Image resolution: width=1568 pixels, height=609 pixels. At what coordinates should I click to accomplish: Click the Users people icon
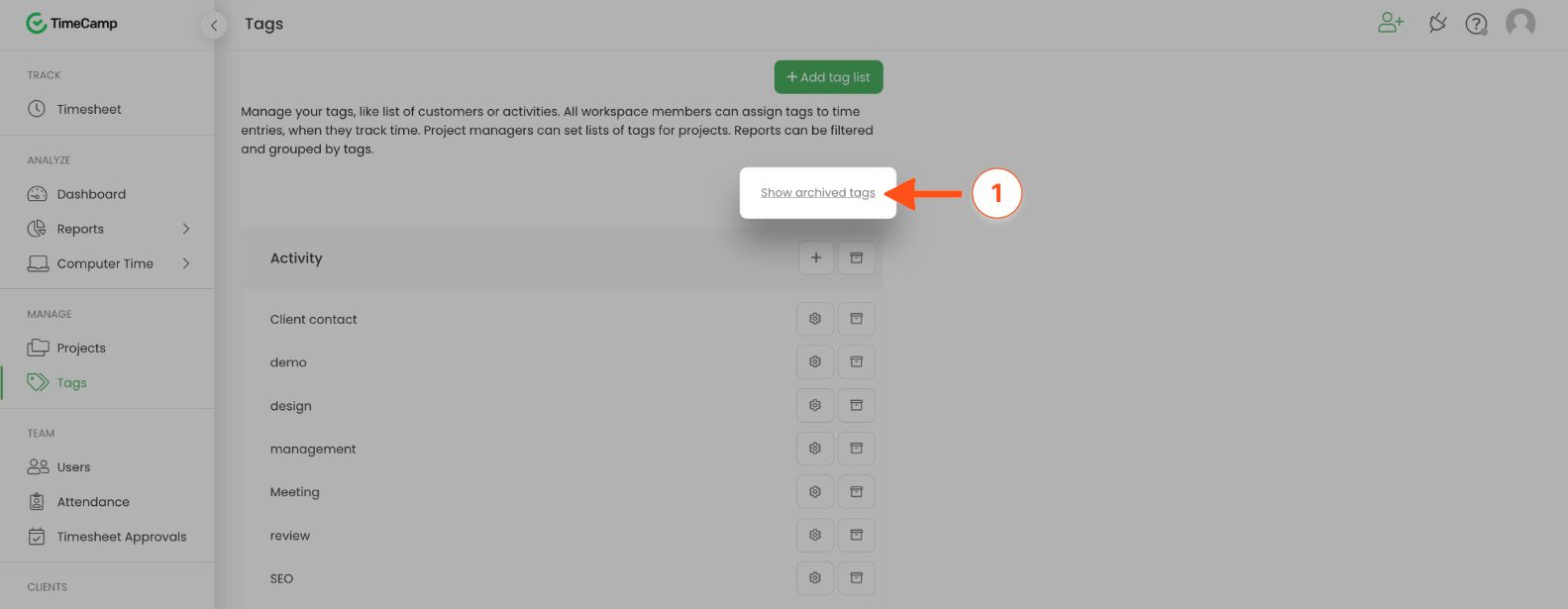click(38, 466)
